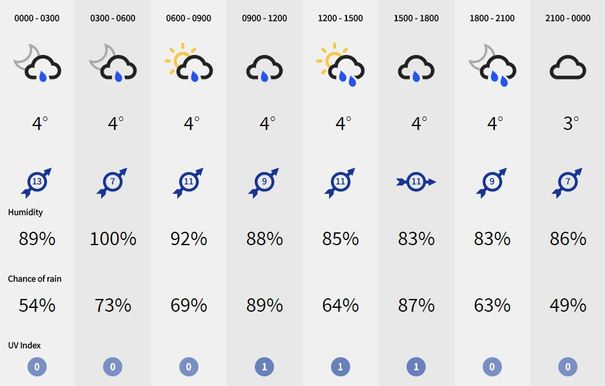The image size is (605, 386).
Task: Click the UV index 1 badge for 0900 - 1200
Action: pyautogui.click(x=264, y=367)
